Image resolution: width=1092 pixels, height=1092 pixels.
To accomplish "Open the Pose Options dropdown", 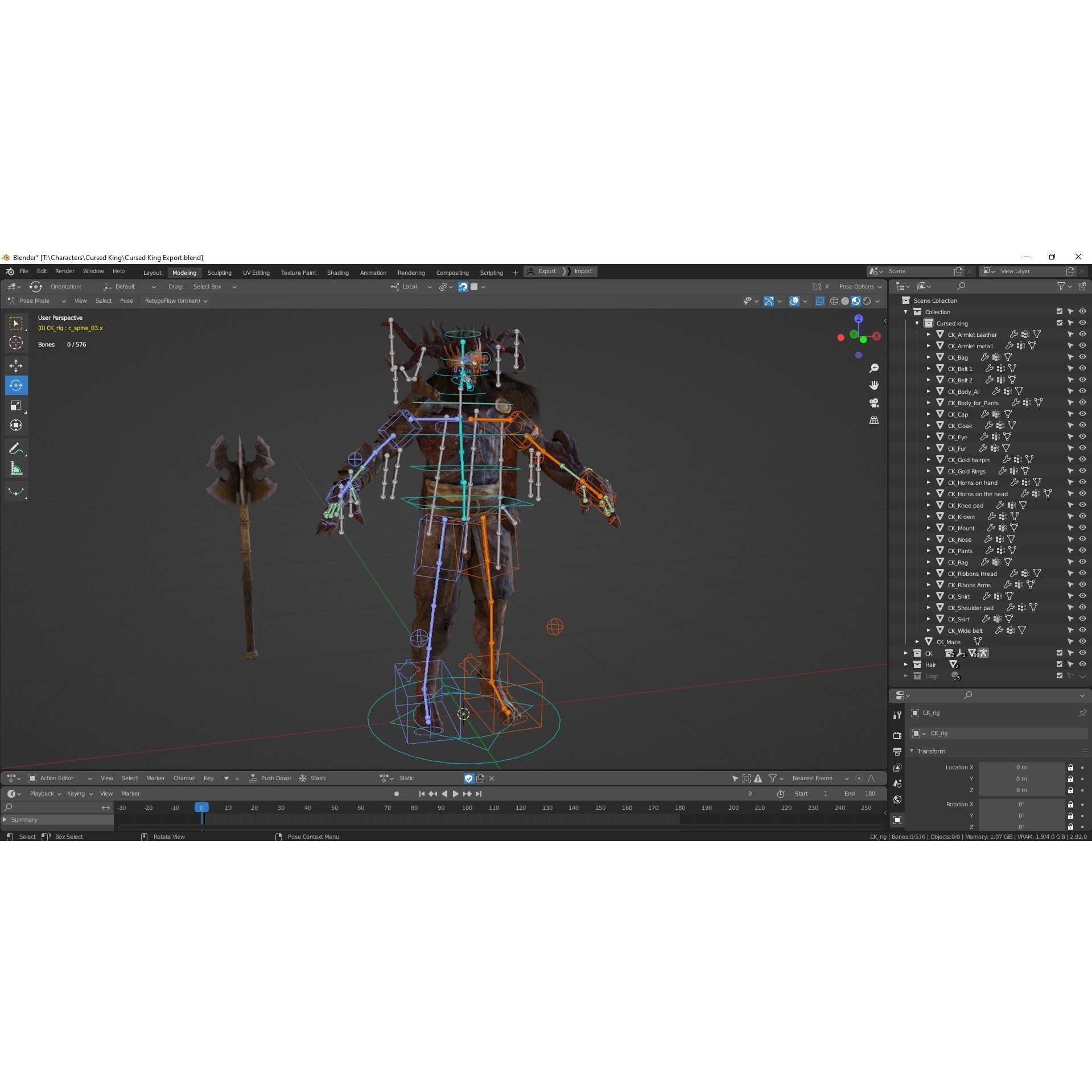I will tap(859, 286).
